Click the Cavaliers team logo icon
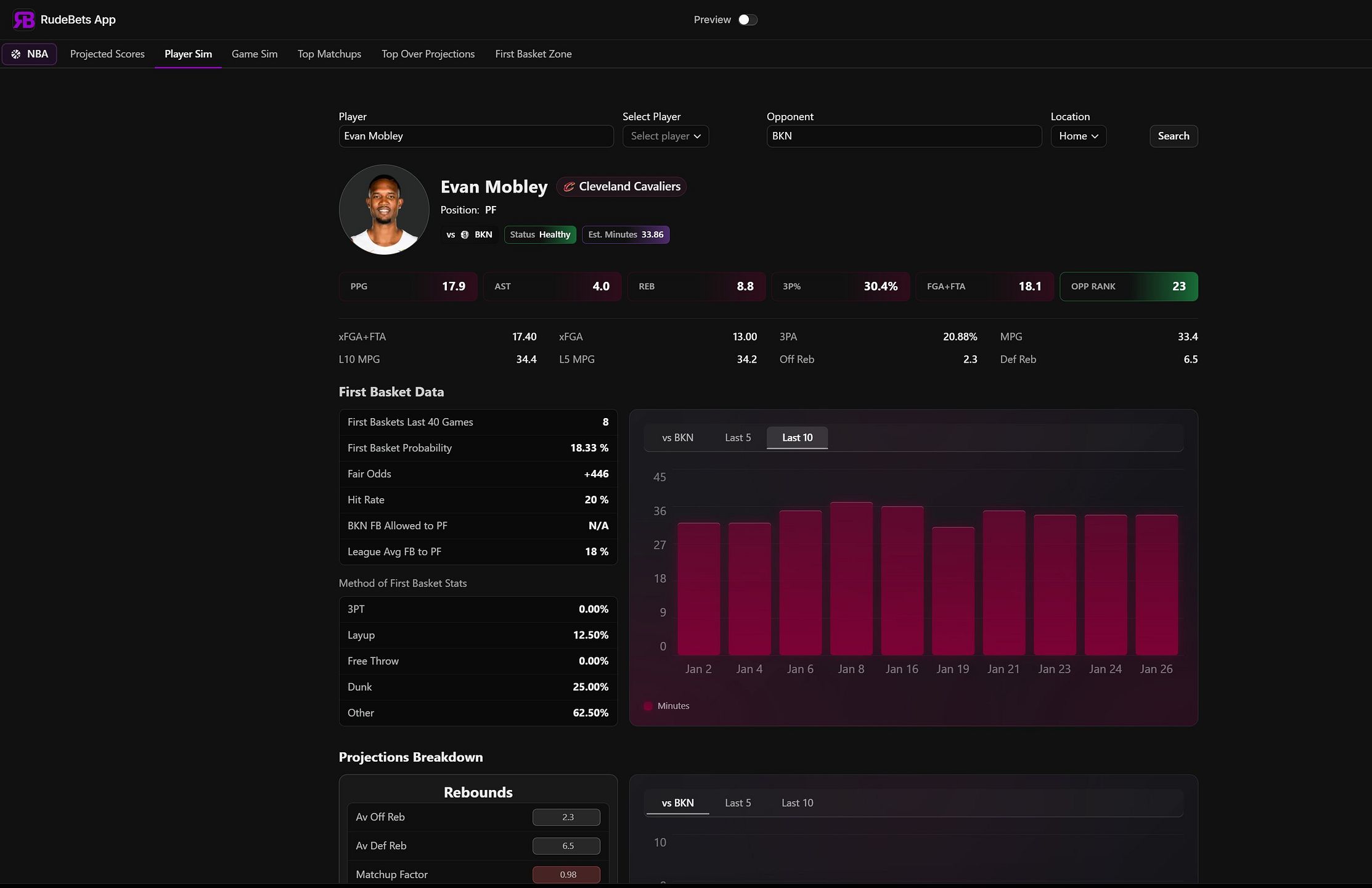 tap(569, 187)
